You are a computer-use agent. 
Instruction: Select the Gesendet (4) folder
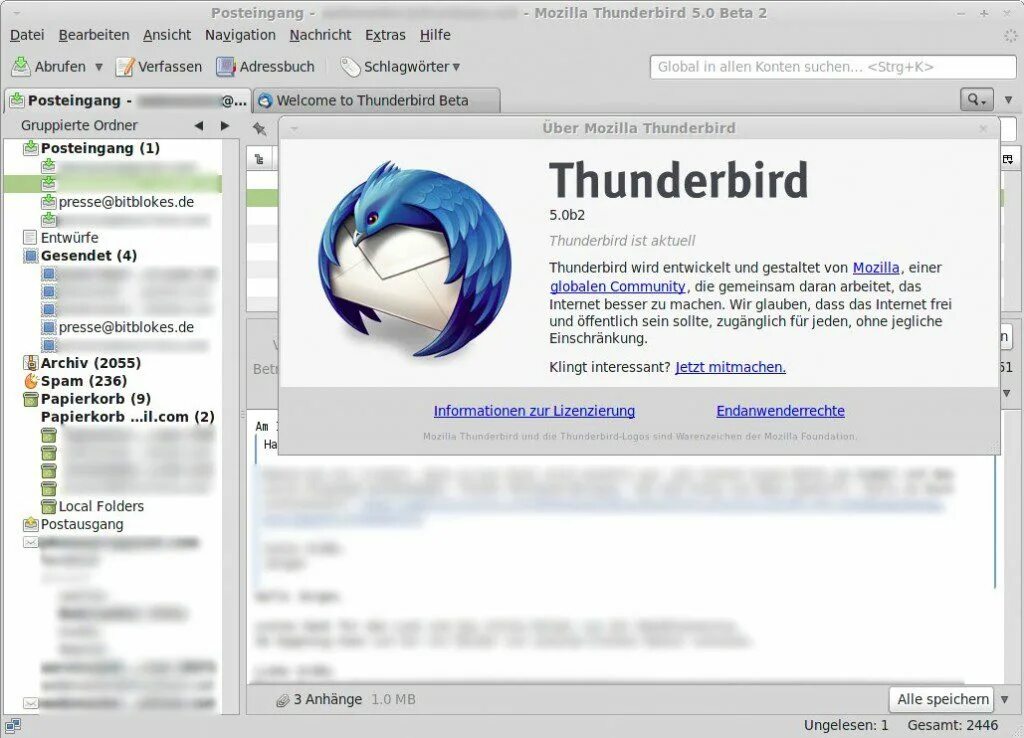click(x=89, y=256)
